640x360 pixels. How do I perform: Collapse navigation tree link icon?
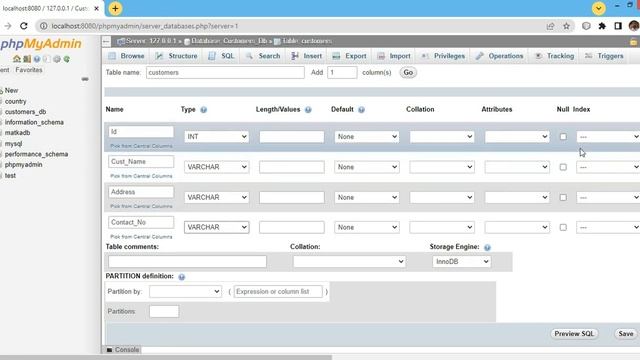pos(85,79)
